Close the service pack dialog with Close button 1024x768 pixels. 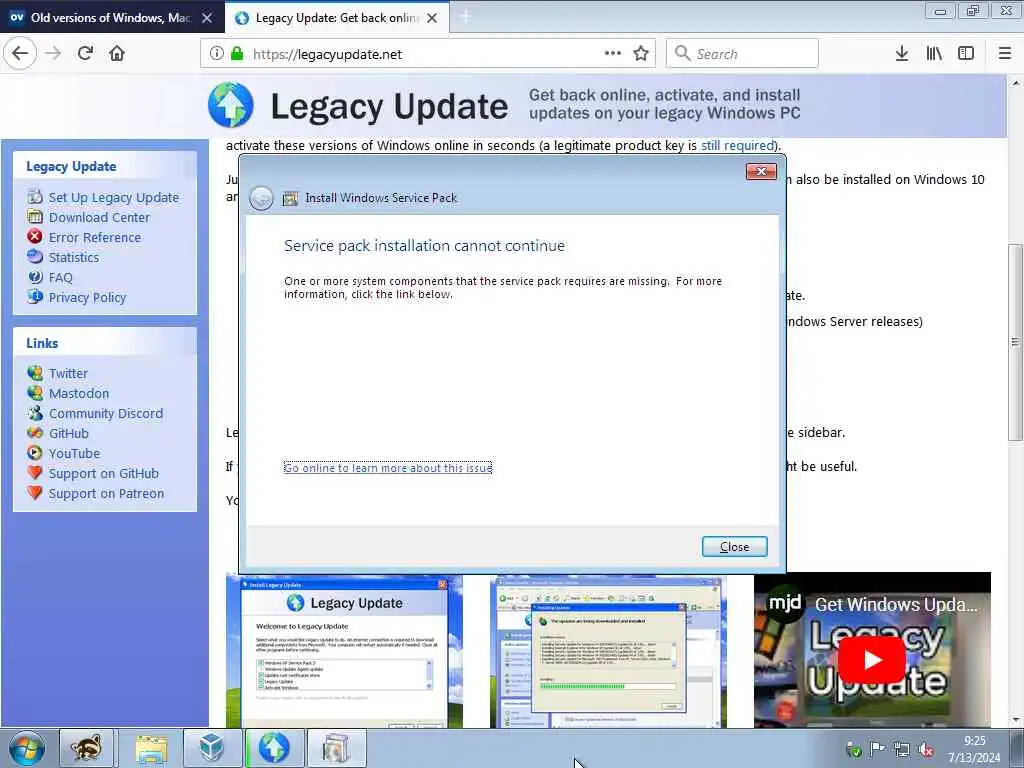[x=734, y=547]
